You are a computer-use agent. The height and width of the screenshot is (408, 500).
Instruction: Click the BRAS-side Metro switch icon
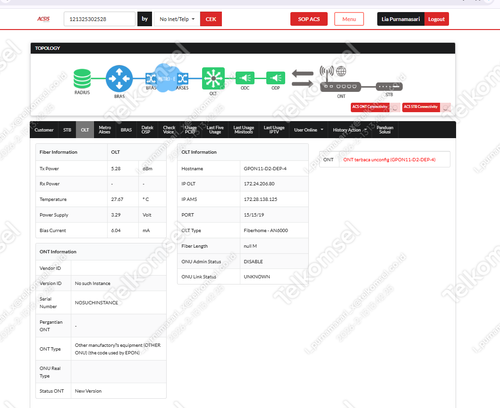point(151,79)
